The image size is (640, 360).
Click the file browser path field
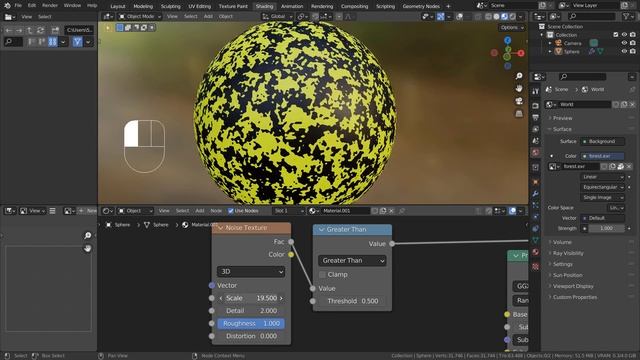pyautogui.click(x=80, y=30)
